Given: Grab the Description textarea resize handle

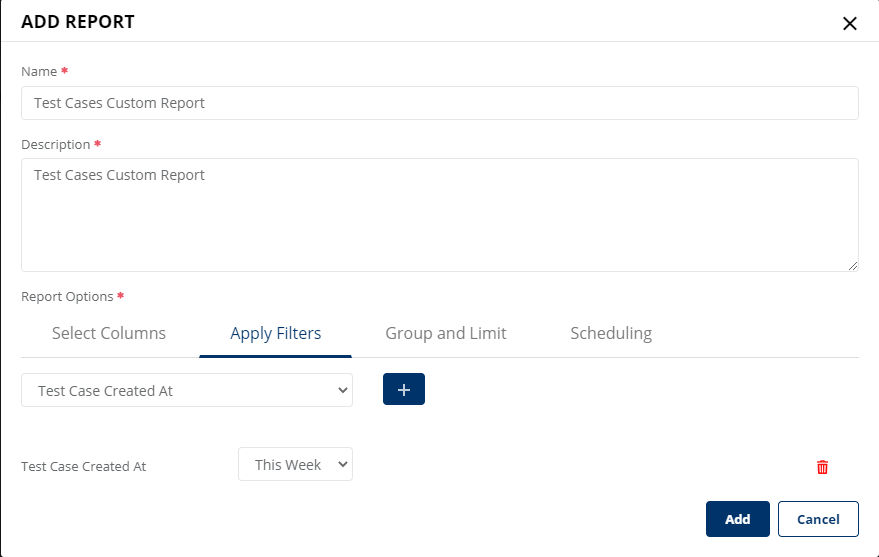Looking at the screenshot, I should pyautogui.click(x=853, y=266).
